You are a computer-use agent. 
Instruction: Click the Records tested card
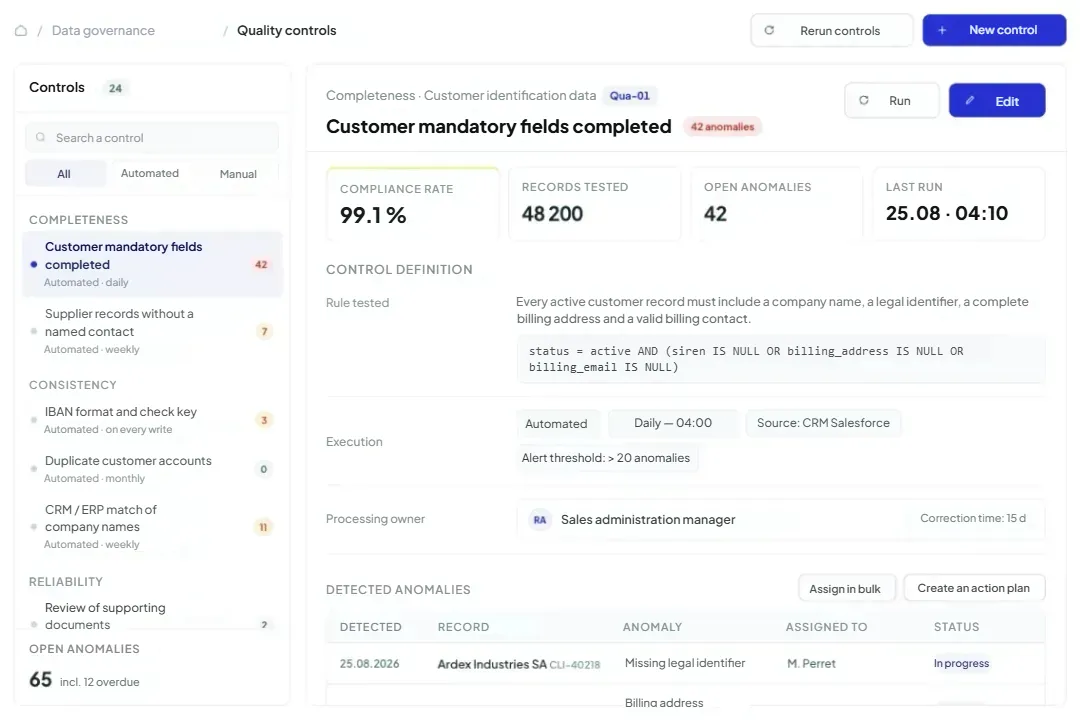click(x=594, y=204)
